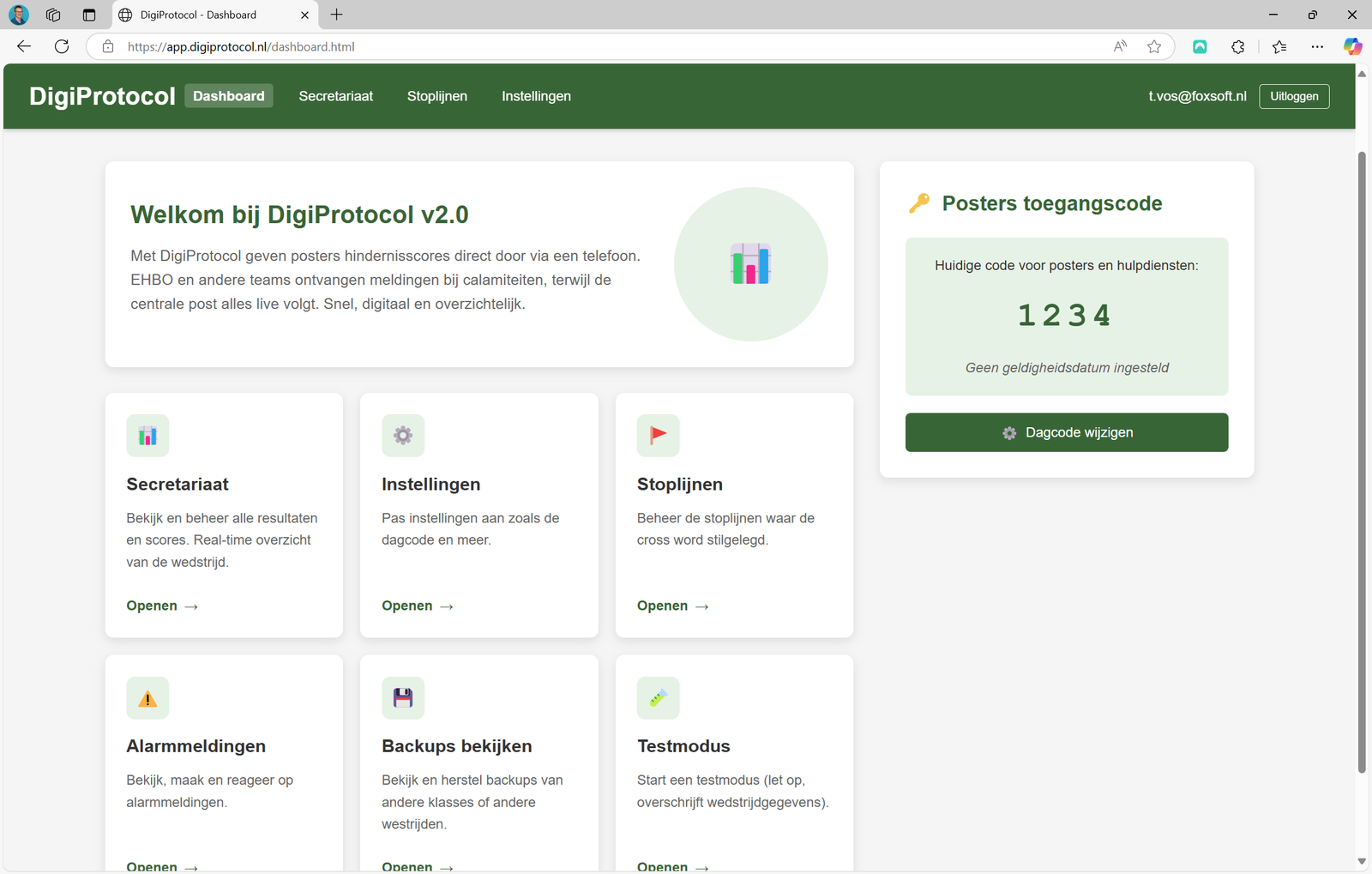1372x874 pixels.
Task: Close the DigiProtocol - Dashboard tab
Action: coord(304,15)
